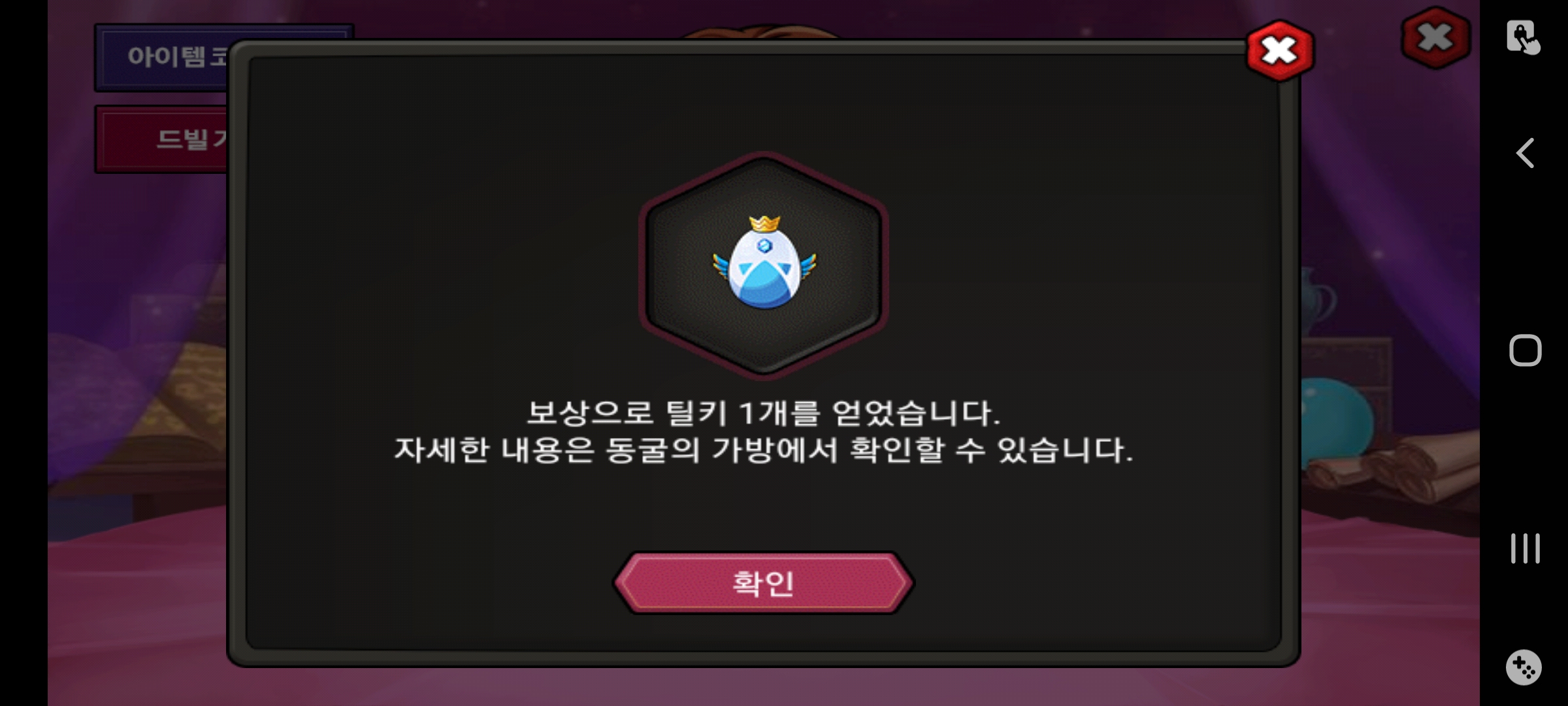Tap the winged egg reward icon

tap(764, 265)
